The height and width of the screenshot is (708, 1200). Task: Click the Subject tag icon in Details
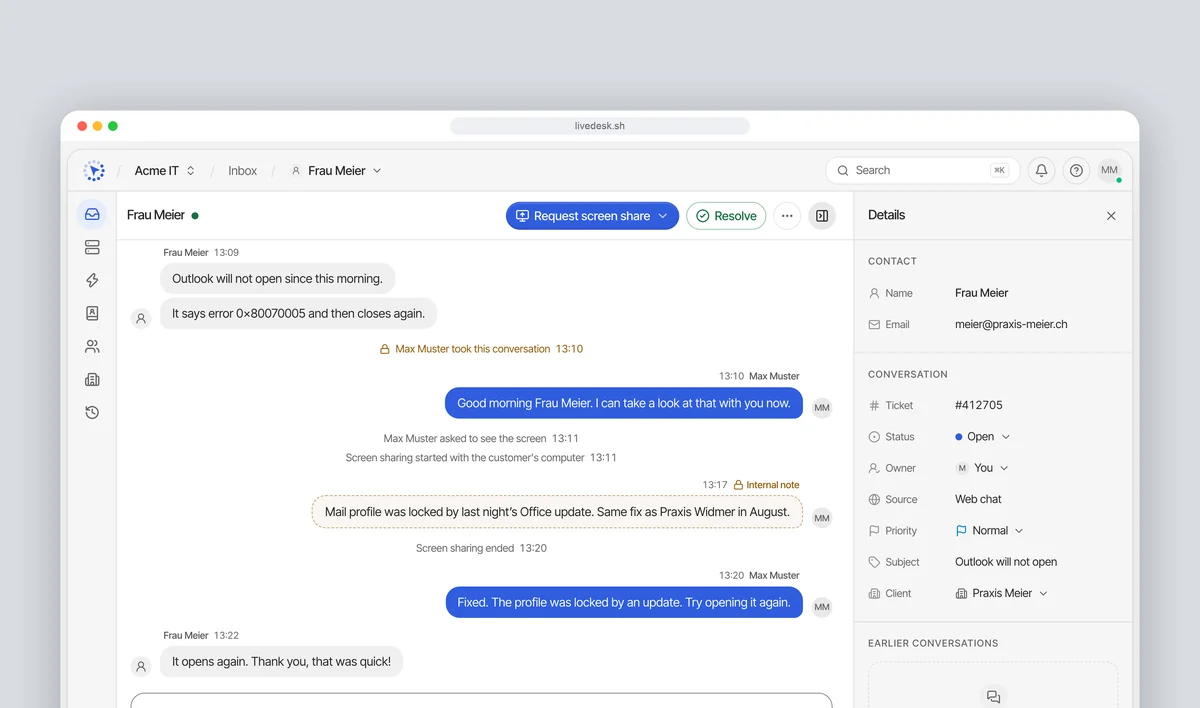[x=875, y=562]
